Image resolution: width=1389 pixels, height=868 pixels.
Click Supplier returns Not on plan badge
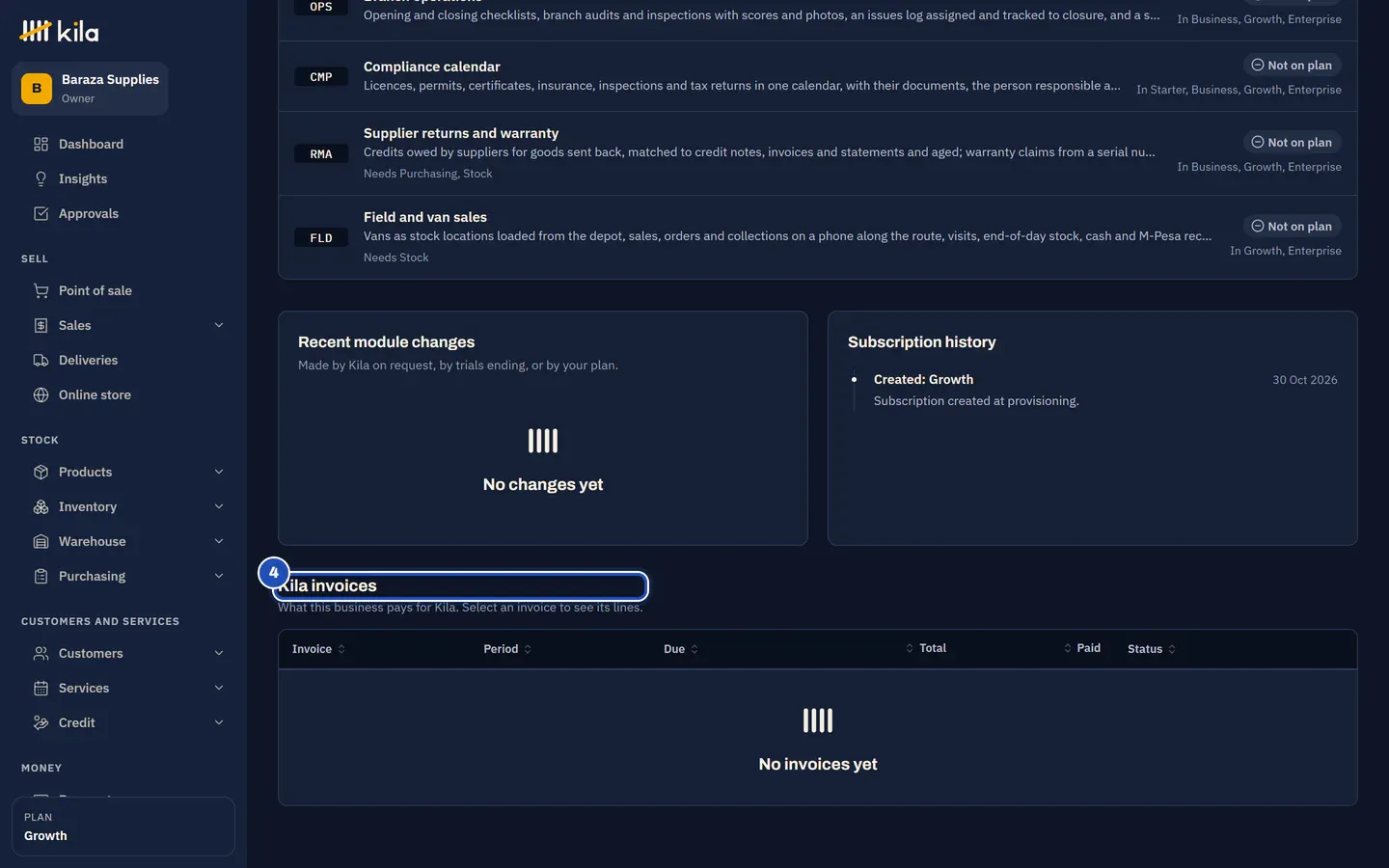point(1292,143)
